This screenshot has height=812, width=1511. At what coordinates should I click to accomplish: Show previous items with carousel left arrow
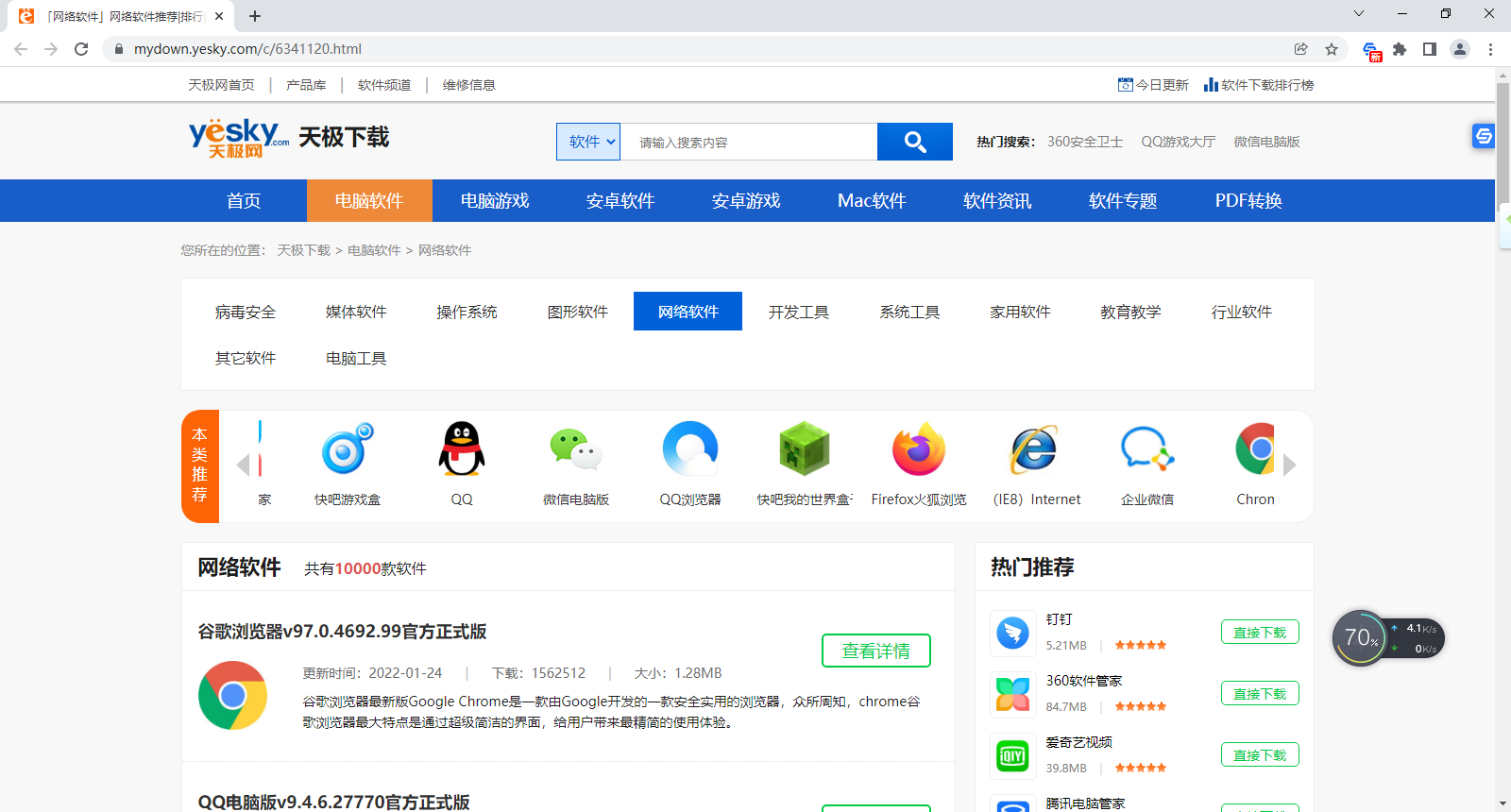pyautogui.click(x=243, y=465)
